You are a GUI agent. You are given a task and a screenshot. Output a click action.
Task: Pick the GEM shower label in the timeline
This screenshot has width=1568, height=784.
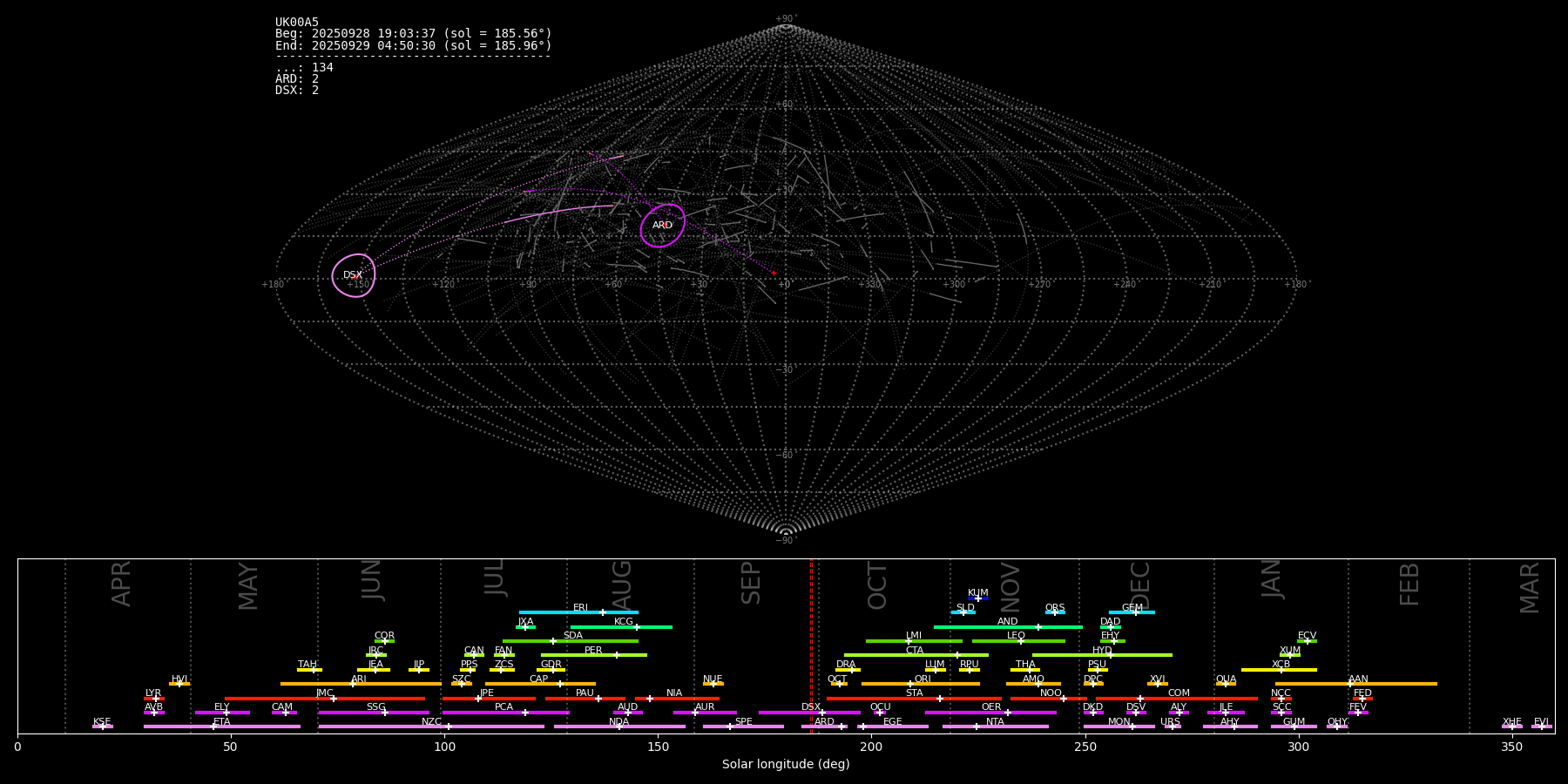click(x=1132, y=608)
